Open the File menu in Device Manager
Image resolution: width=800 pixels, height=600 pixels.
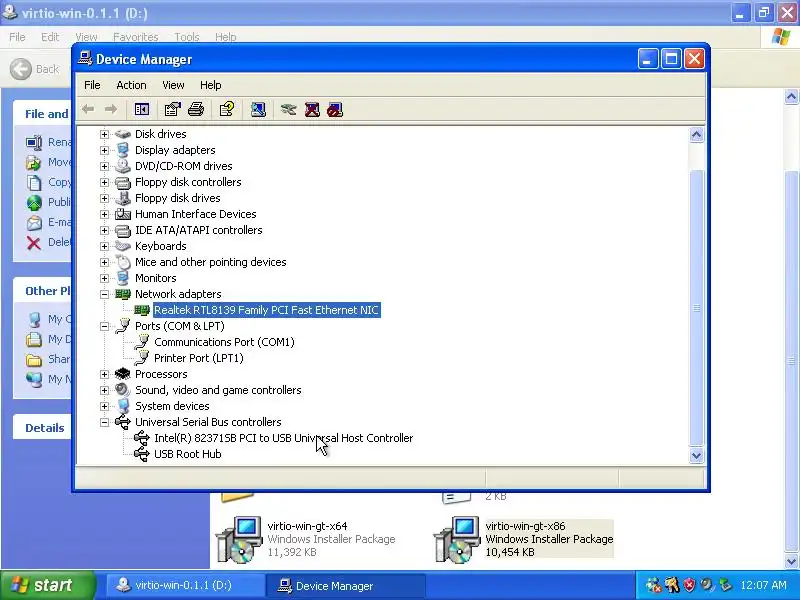(92, 85)
